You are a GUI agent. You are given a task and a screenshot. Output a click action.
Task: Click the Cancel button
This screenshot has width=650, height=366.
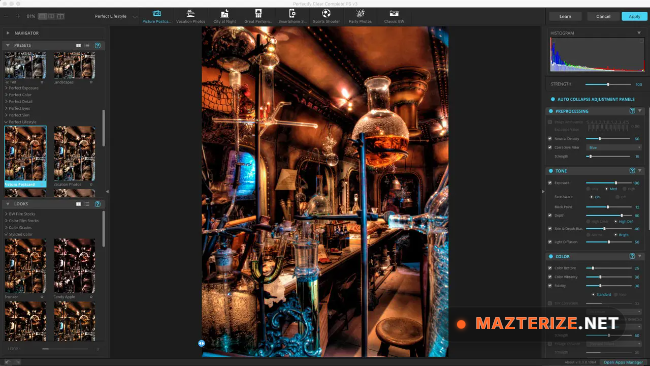(603, 17)
